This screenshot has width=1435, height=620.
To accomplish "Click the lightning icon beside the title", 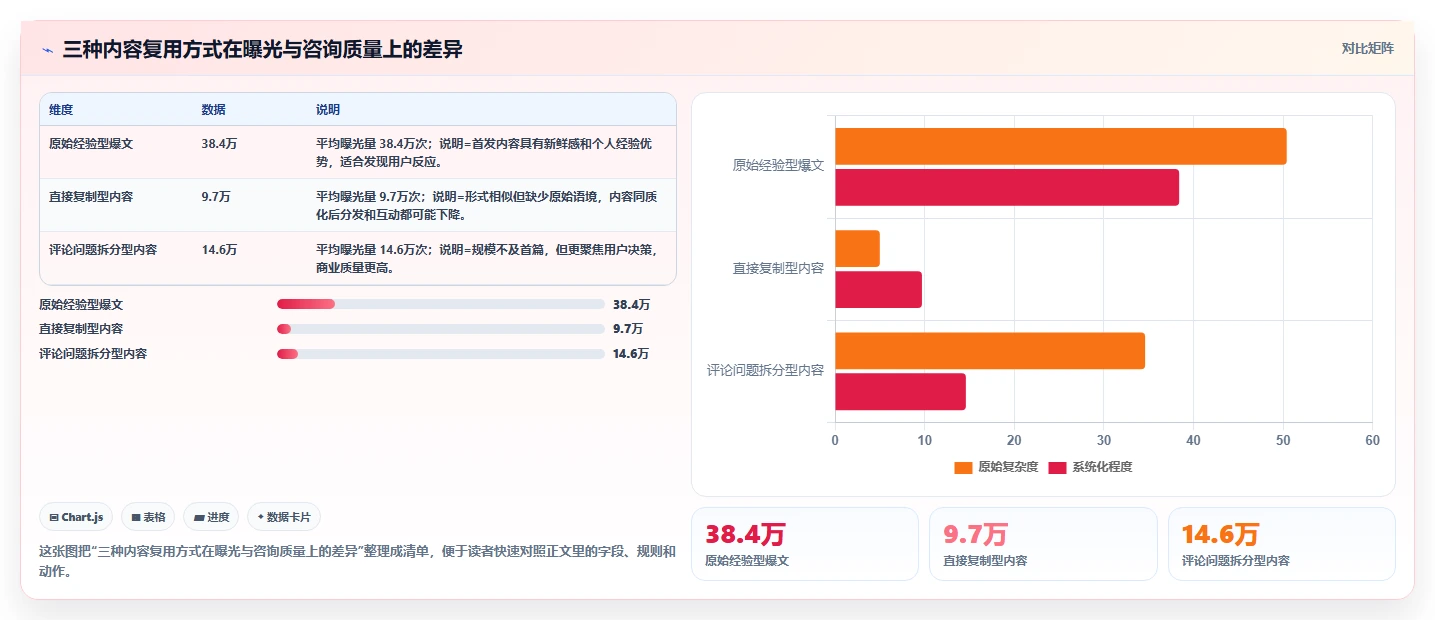I will tap(47, 50).
